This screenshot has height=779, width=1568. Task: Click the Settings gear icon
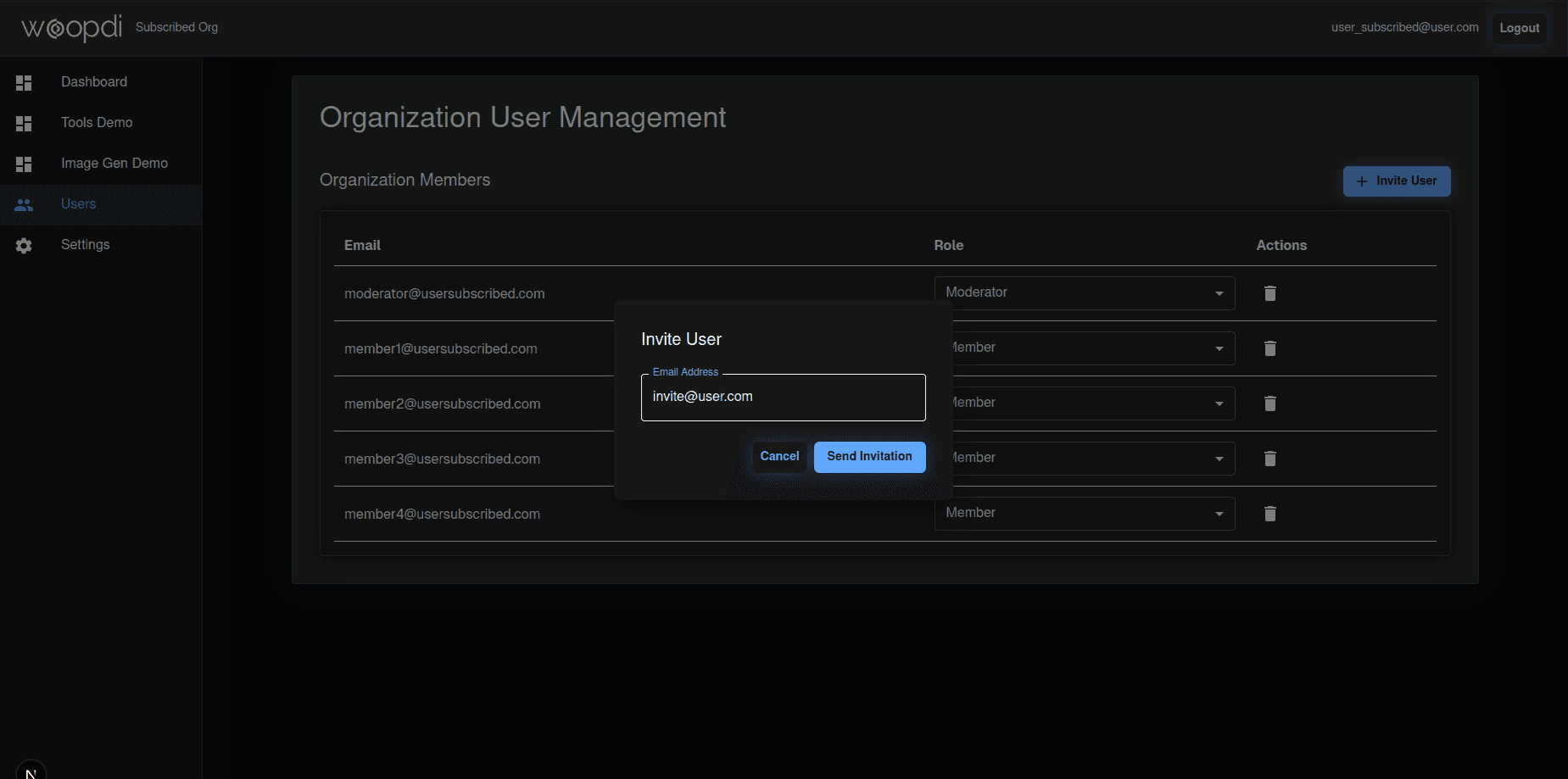point(24,245)
